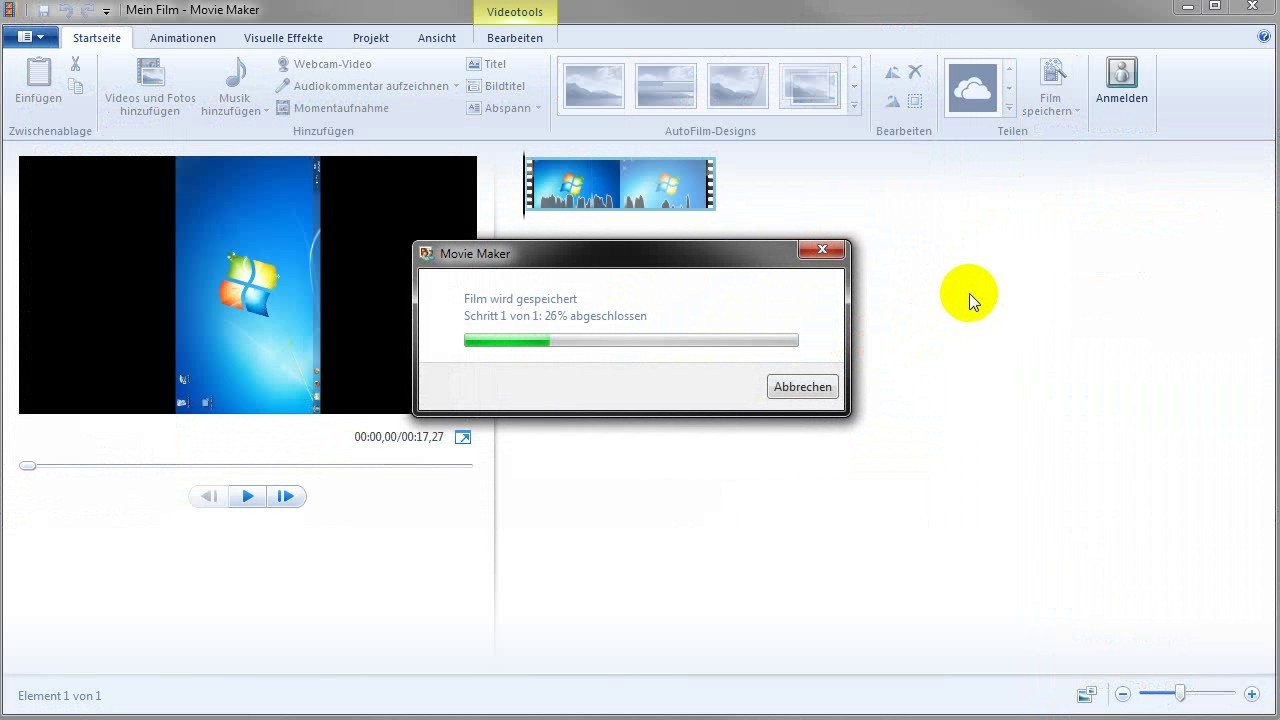The height and width of the screenshot is (720, 1280).
Task: Click the save icon in quick access toolbar
Action: 43,10
